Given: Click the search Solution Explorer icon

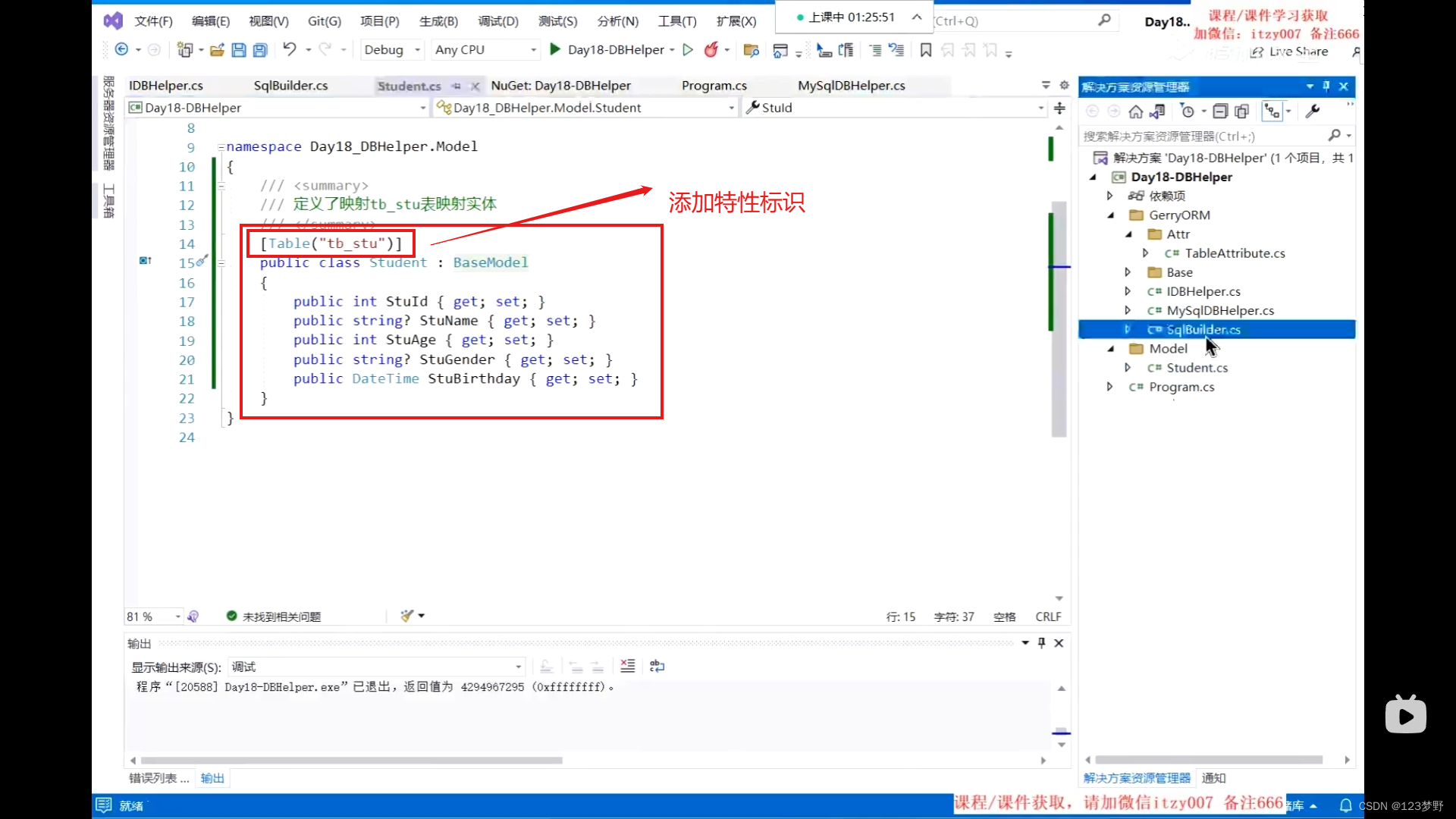Looking at the screenshot, I should [1332, 134].
